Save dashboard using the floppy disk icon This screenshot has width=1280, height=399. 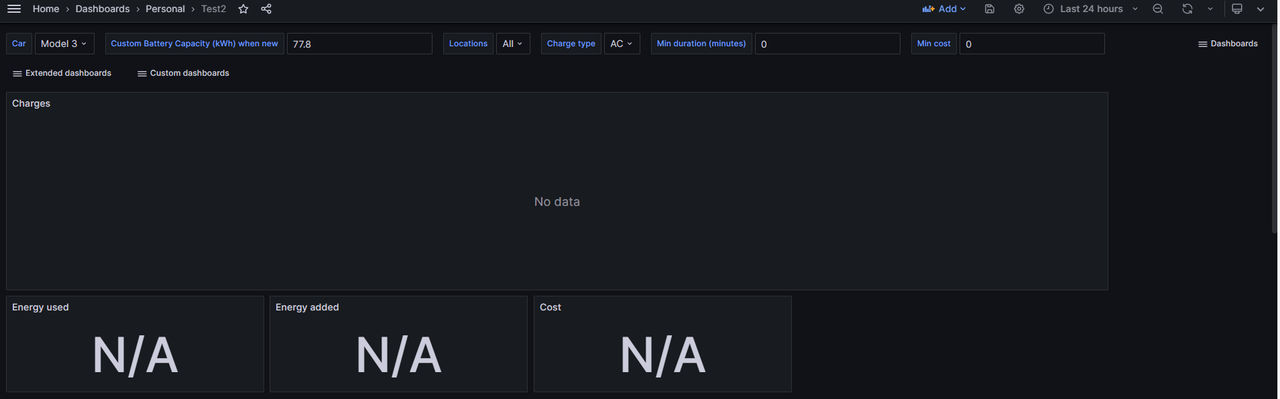coord(989,9)
